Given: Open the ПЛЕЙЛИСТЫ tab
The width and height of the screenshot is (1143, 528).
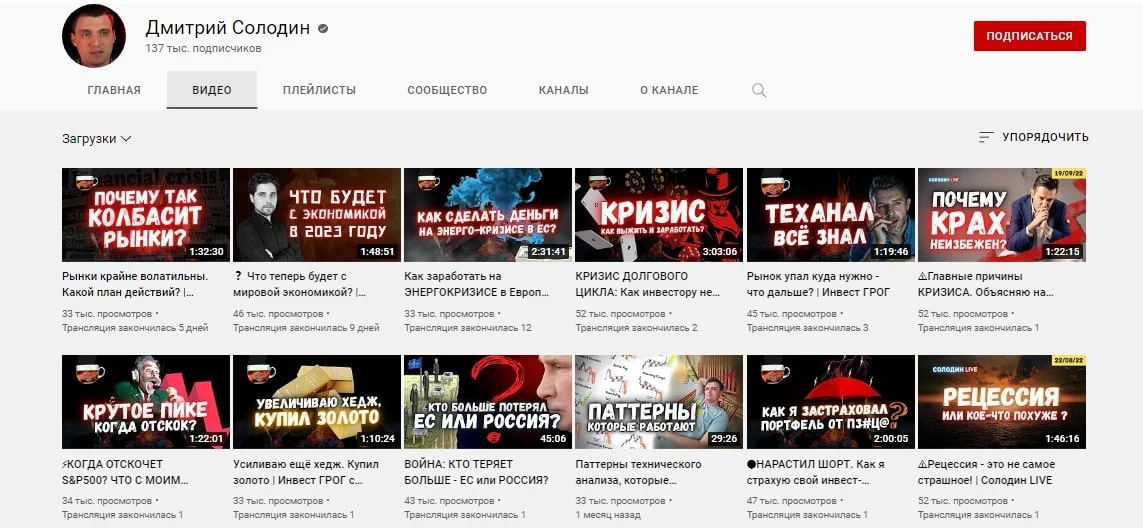Looking at the screenshot, I should (x=319, y=90).
